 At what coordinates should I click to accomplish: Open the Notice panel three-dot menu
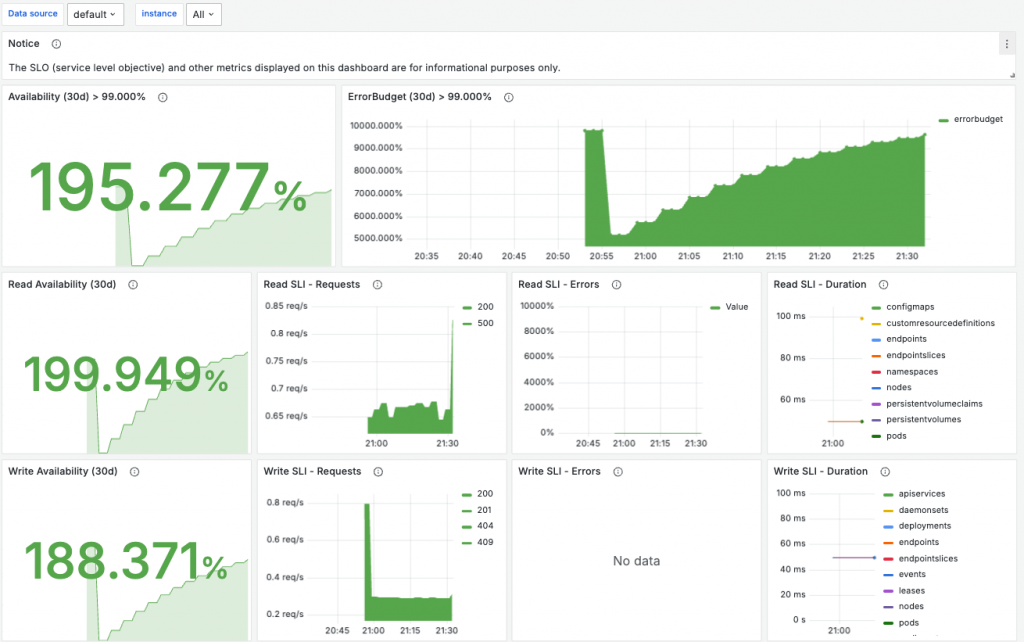1006,44
